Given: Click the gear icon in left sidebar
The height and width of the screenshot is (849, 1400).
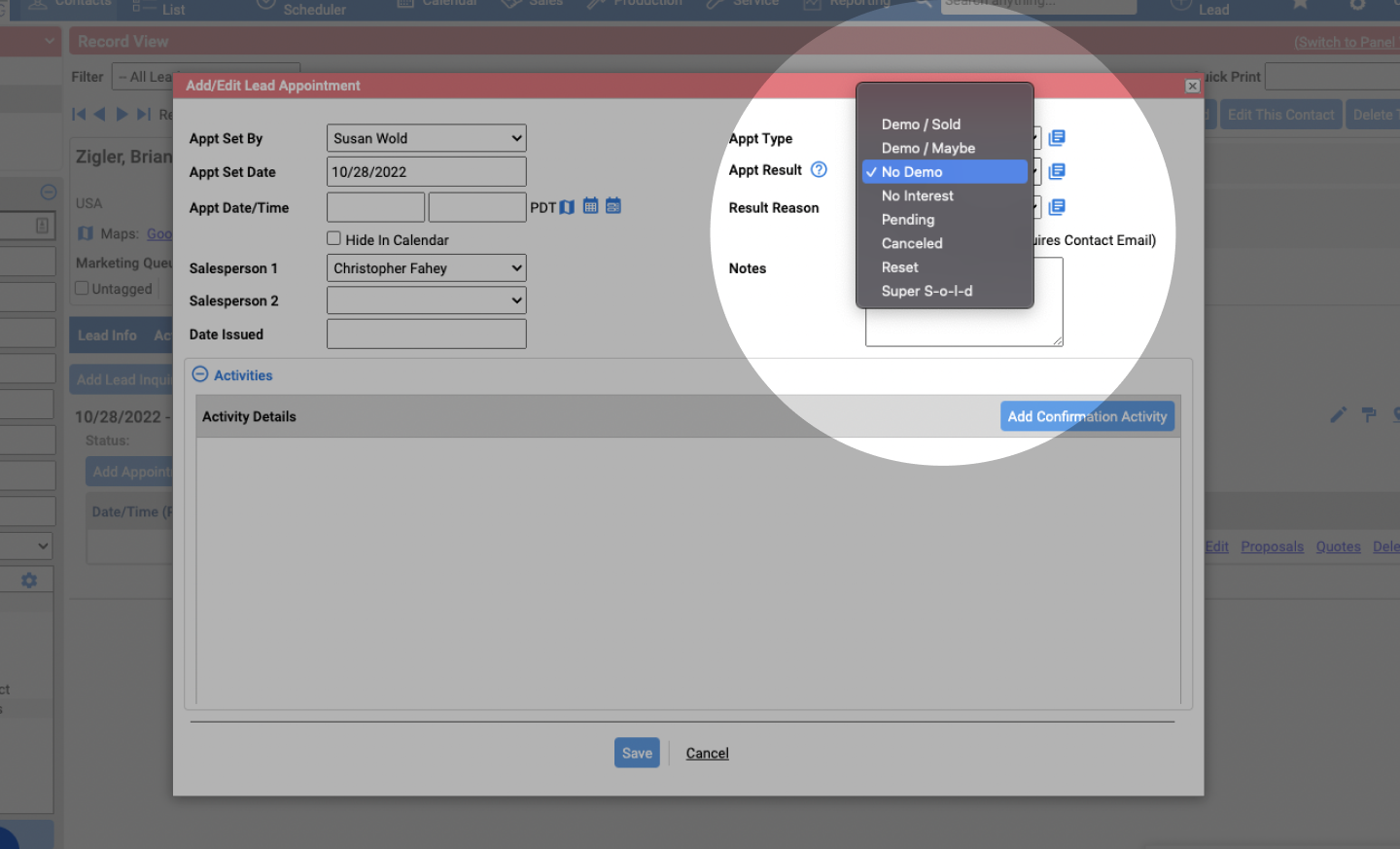Looking at the screenshot, I should tap(29, 580).
